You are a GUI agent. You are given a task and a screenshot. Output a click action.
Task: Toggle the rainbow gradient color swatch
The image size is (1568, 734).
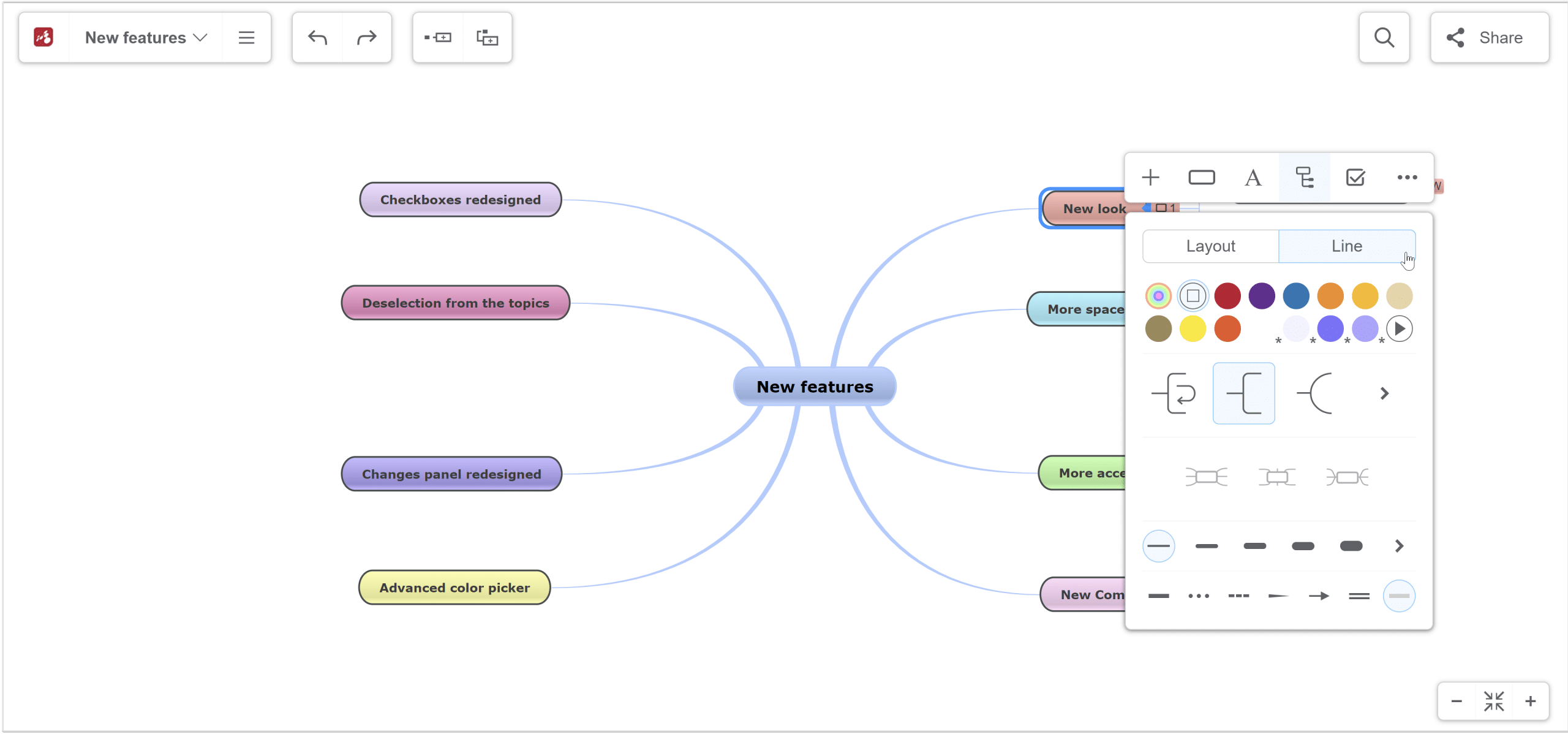[1159, 294]
